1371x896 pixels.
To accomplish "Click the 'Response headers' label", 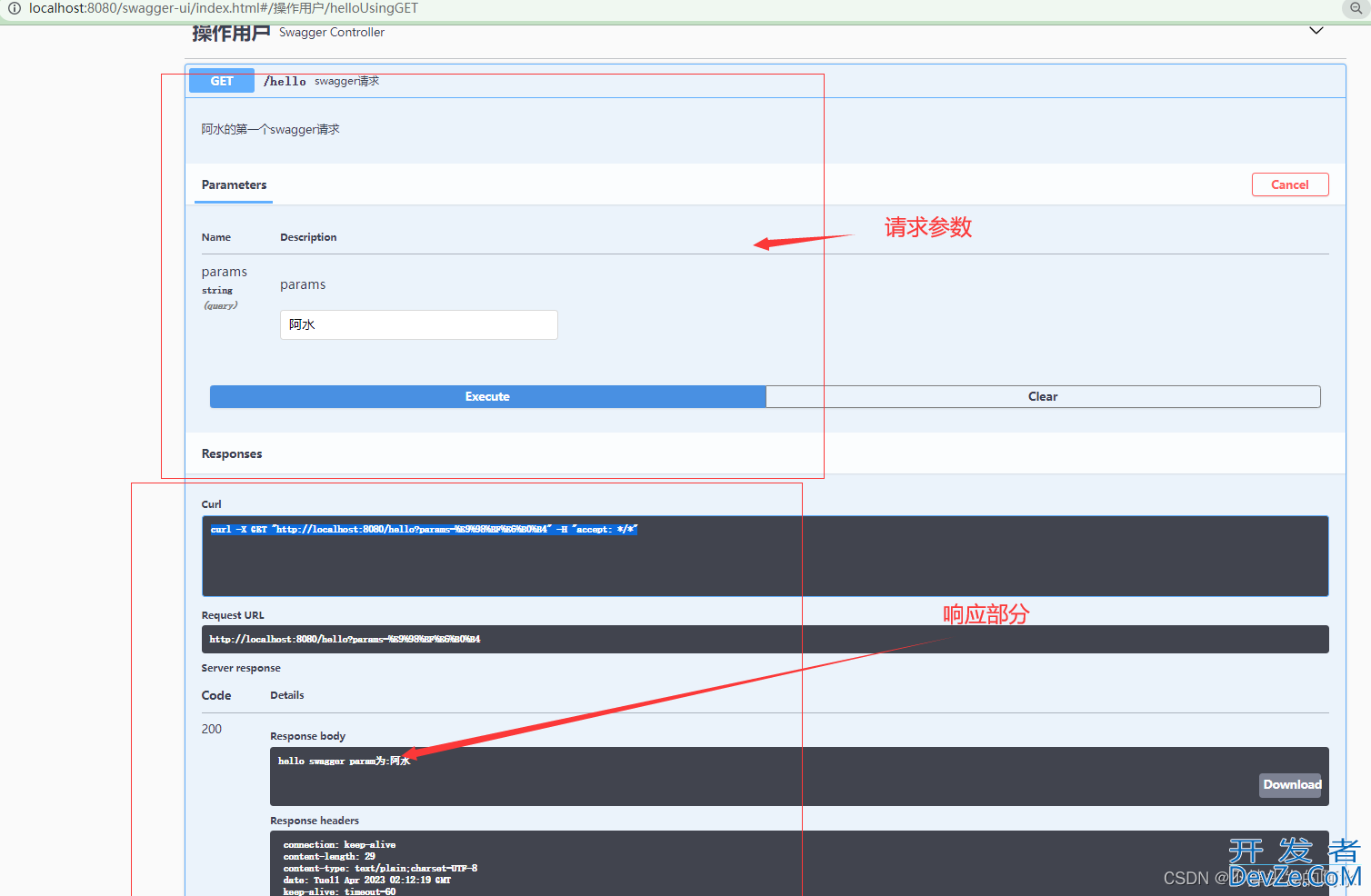I will pyautogui.click(x=315, y=821).
